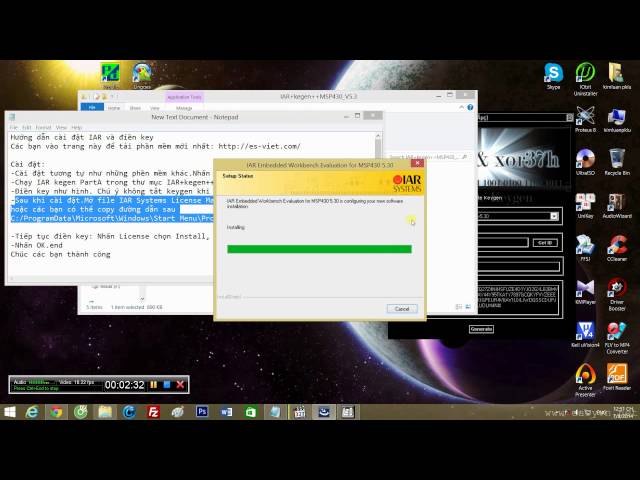Stop the screen recording with blue square

(x=167, y=384)
